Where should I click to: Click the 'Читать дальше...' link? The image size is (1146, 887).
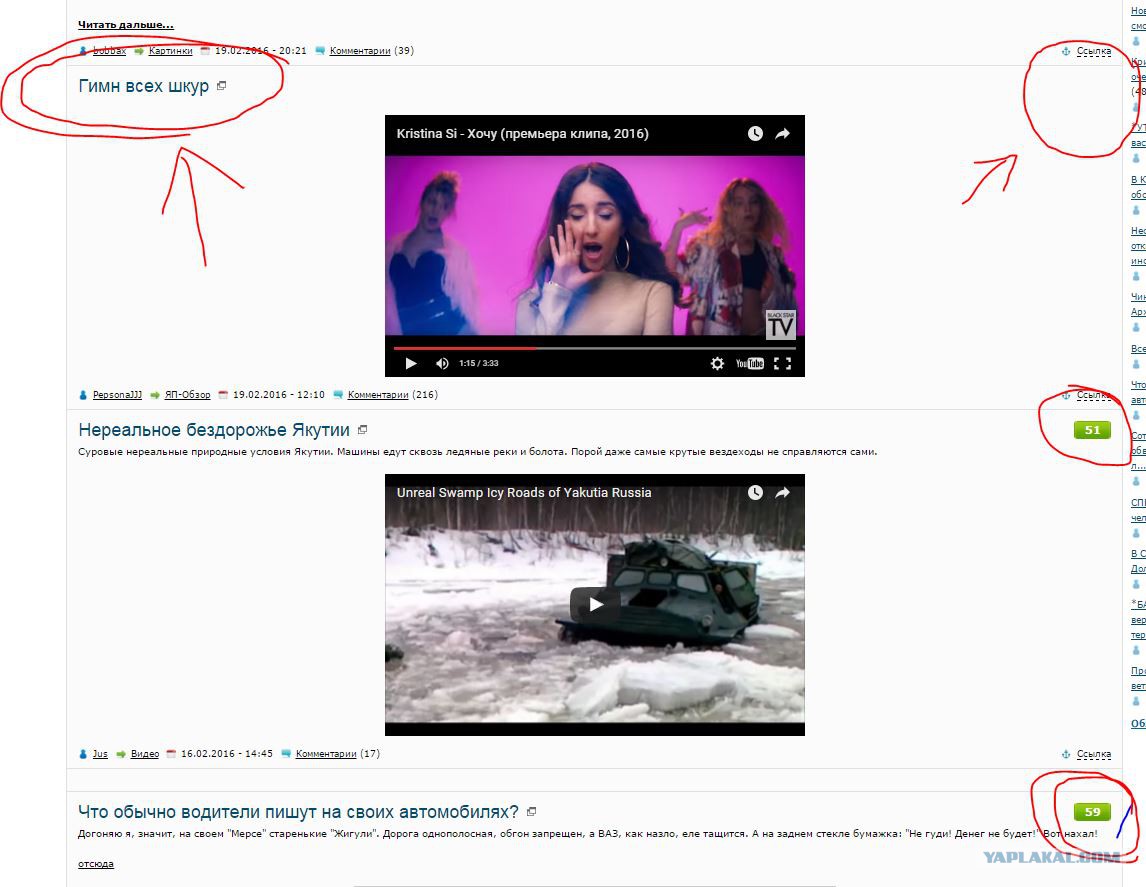[x=126, y=25]
